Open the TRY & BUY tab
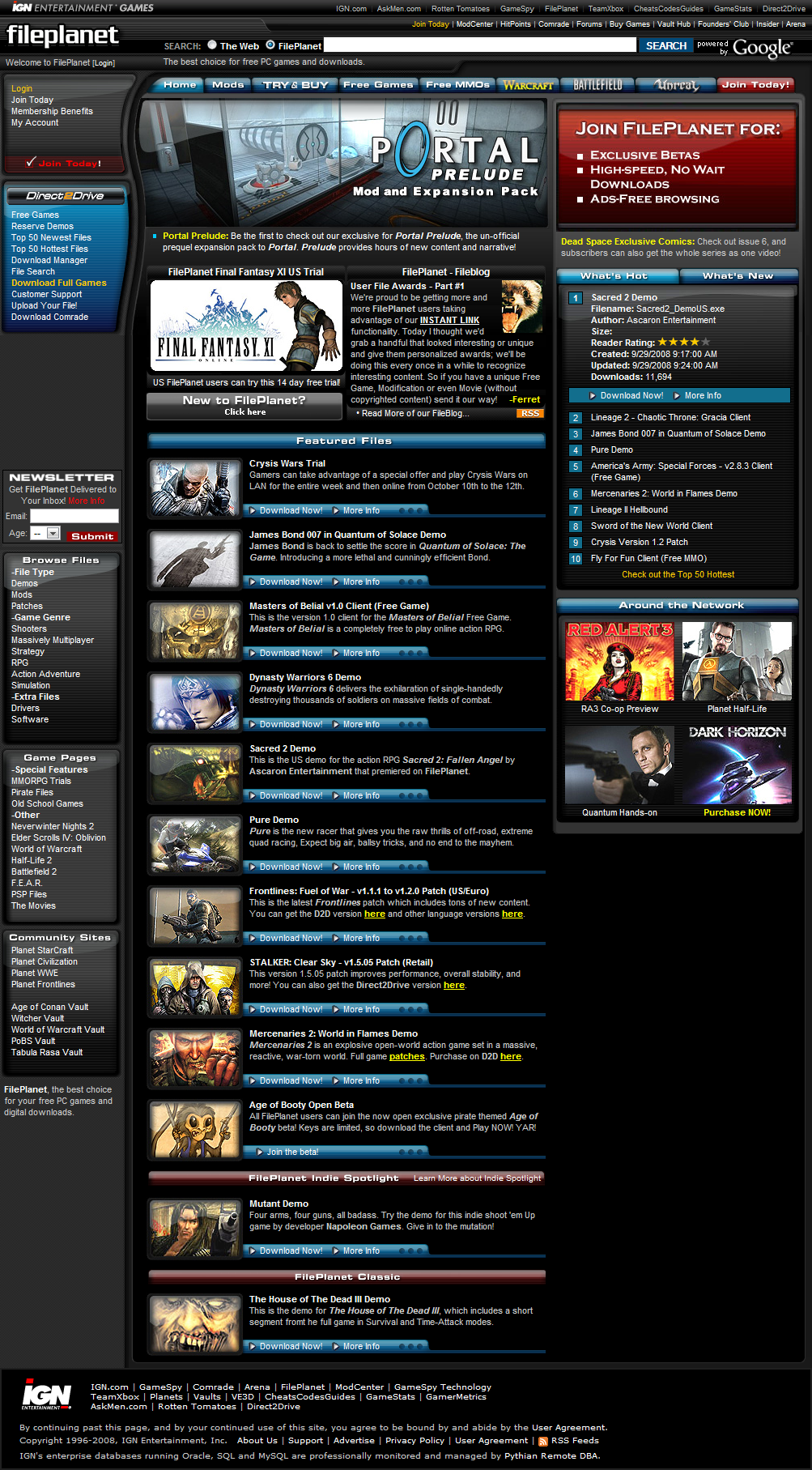The image size is (812, 1470). click(295, 84)
